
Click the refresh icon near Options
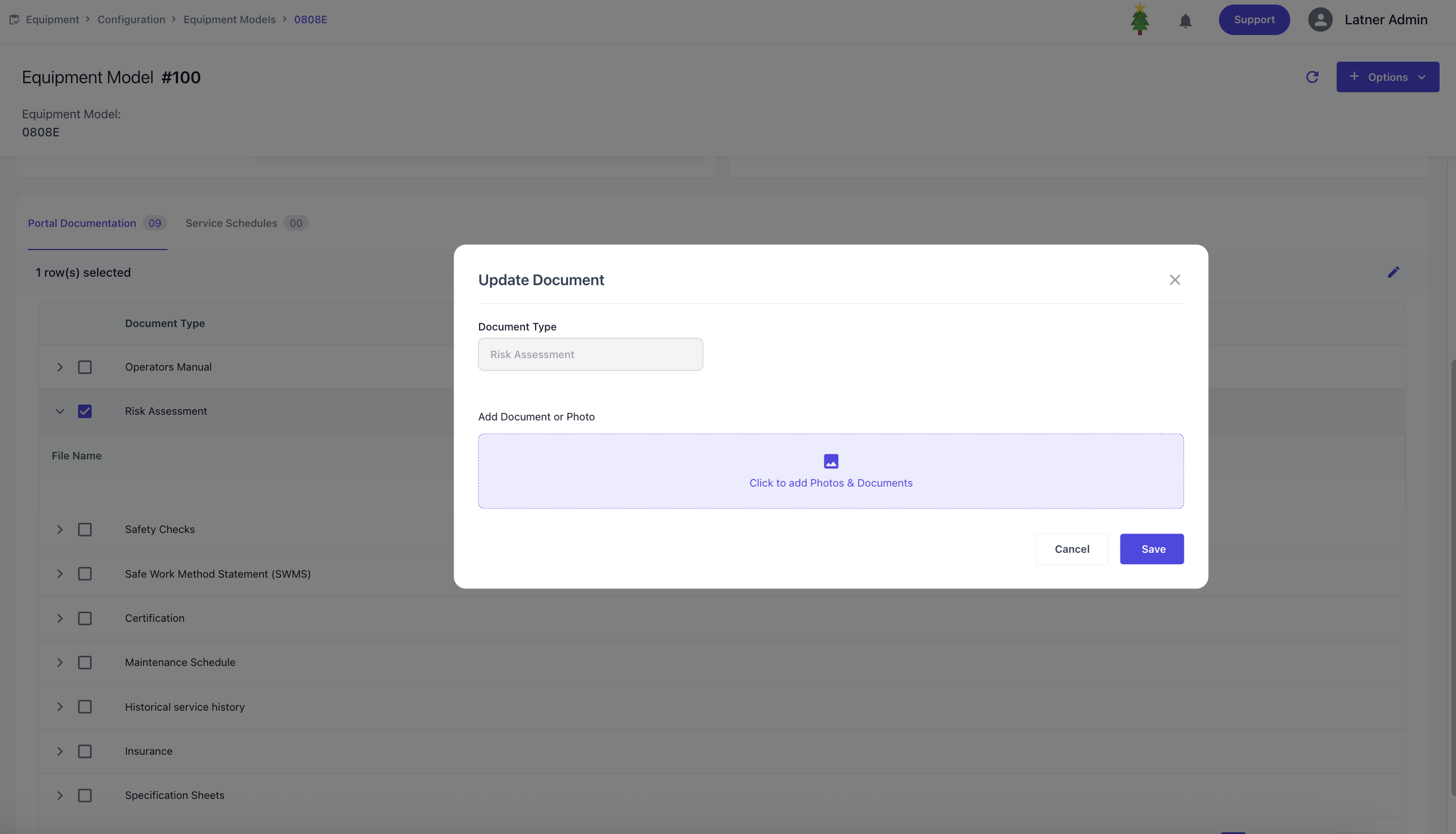(1312, 77)
